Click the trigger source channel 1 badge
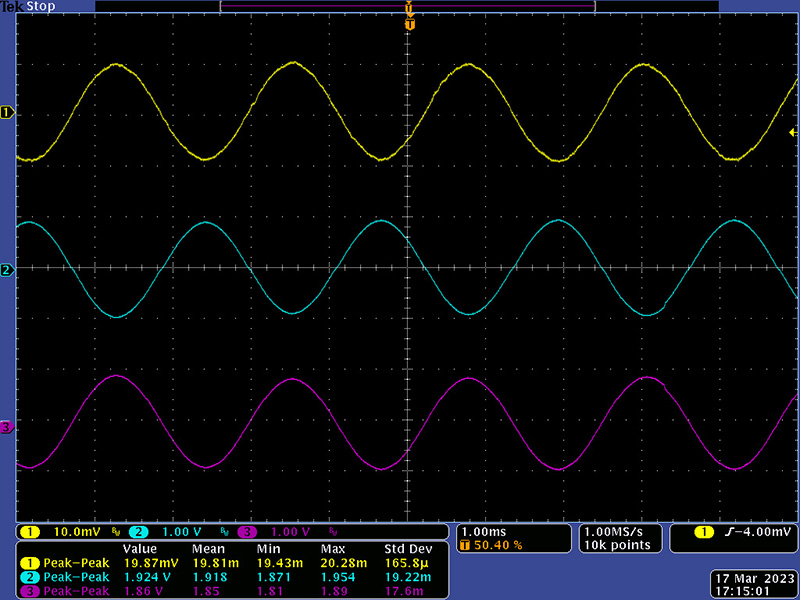The width and height of the screenshot is (800, 600). (705, 533)
